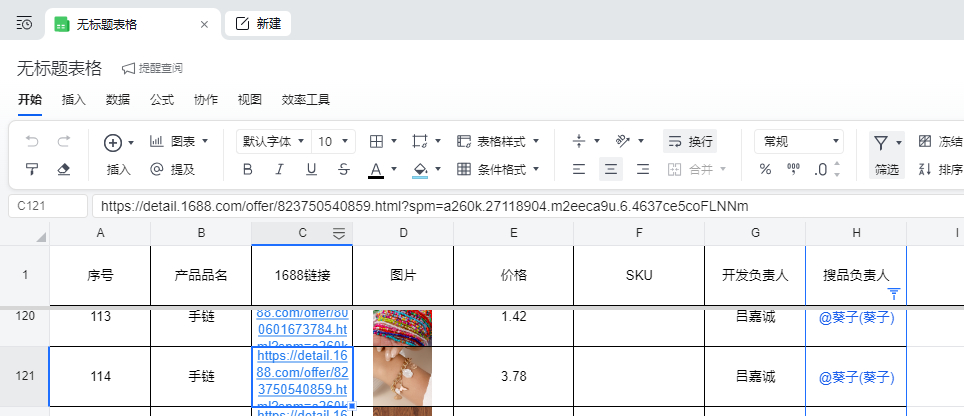Expand the font size 10 dropdown
The width and height of the screenshot is (964, 416).
pyautogui.click(x=333, y=142)
